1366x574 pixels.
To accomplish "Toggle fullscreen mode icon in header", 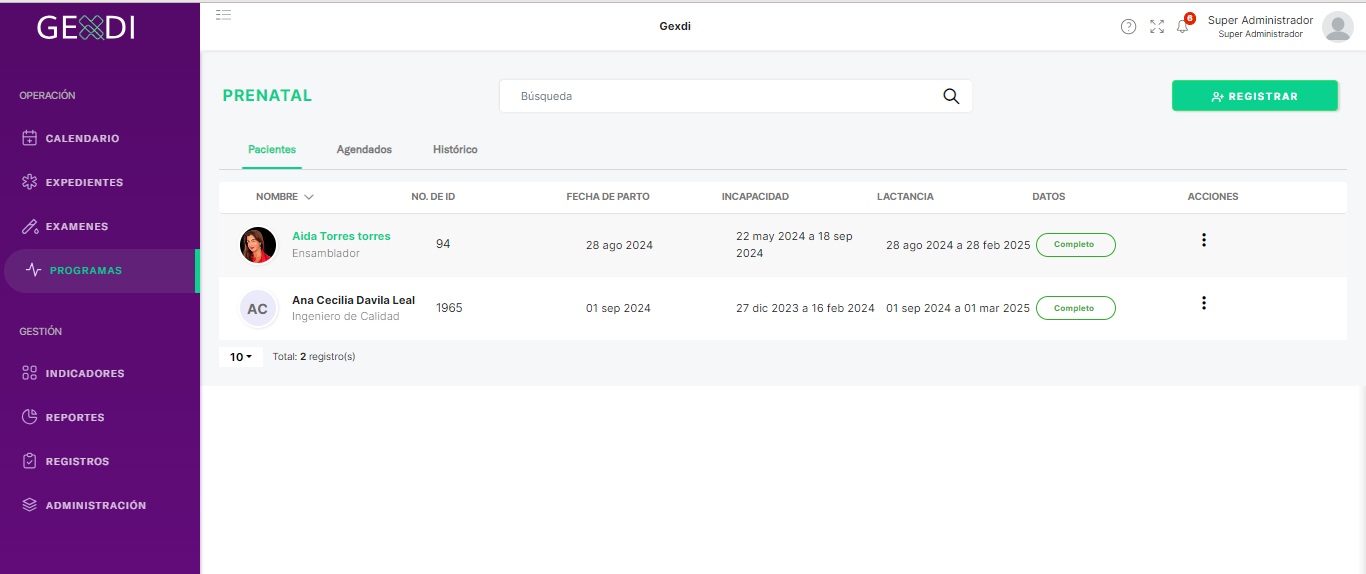I will coord(1157,27).
